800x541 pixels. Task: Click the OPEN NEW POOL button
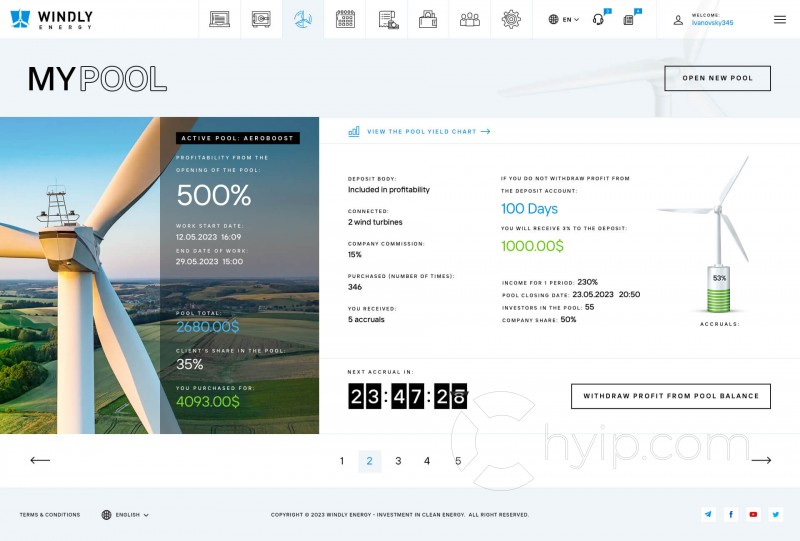coord(717,78)
